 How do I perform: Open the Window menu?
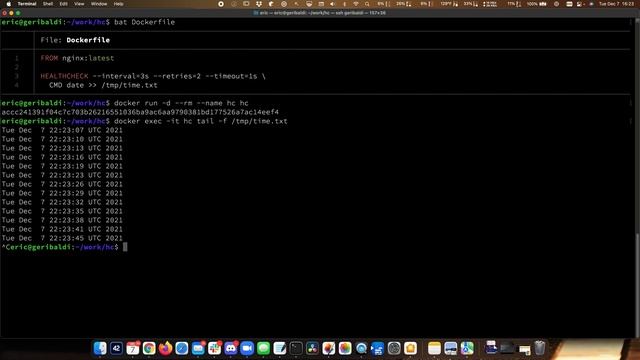[x=99, y=4]
